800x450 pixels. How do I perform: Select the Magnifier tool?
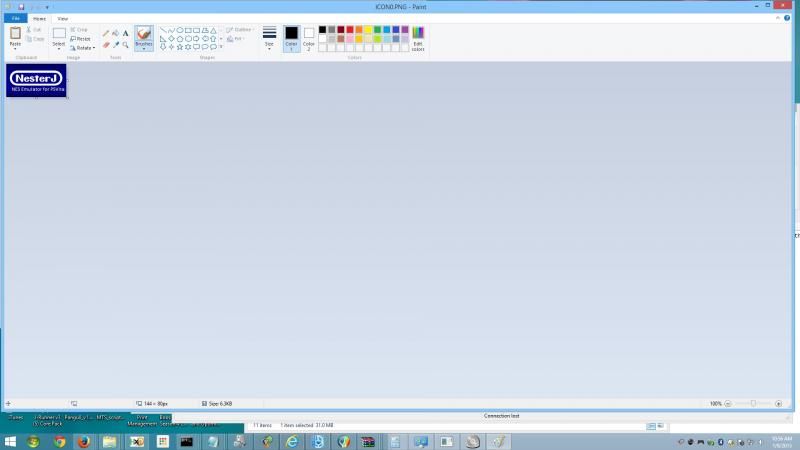(x=125, y=44)
